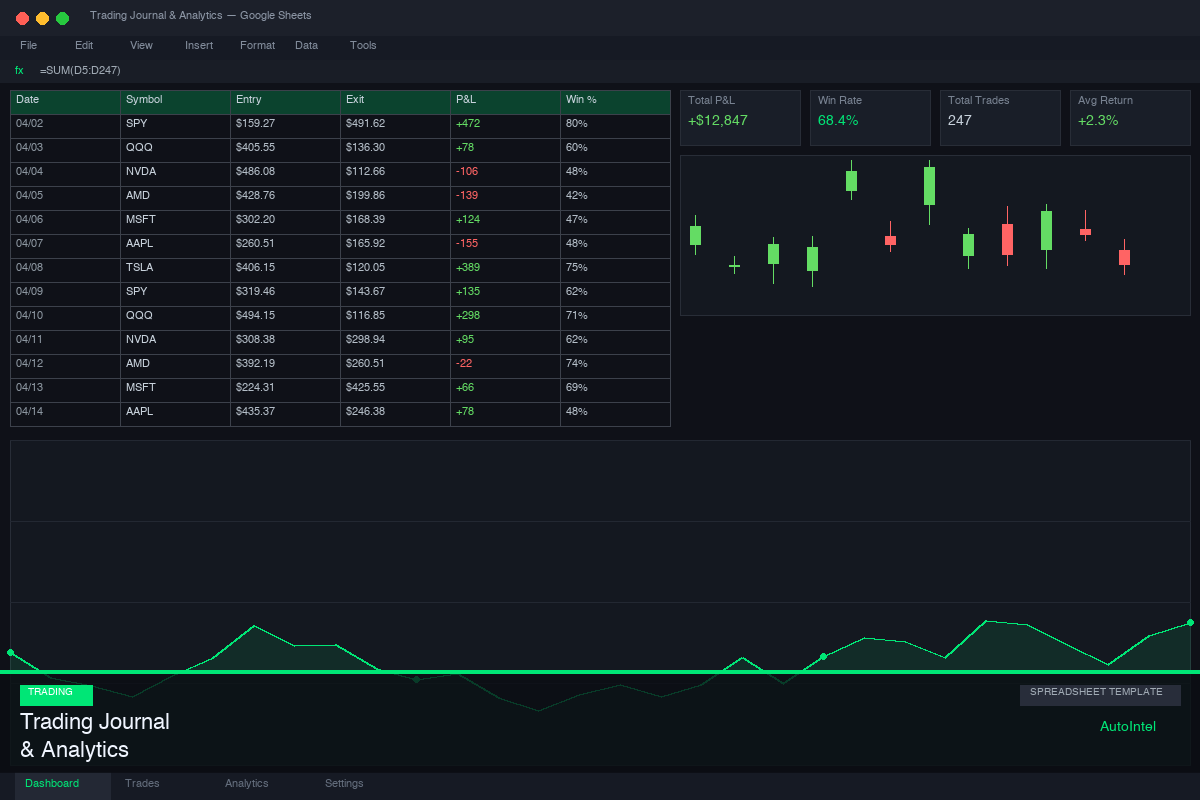Select the entry cell $435.37

(285, 412)
